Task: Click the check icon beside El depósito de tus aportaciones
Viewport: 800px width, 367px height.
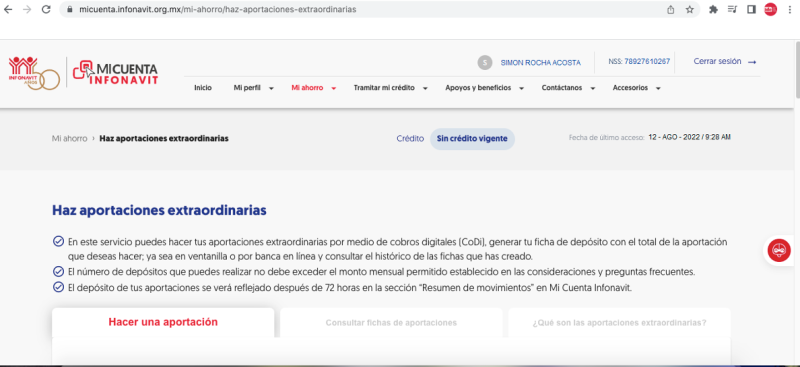Action: pos(58,287)
